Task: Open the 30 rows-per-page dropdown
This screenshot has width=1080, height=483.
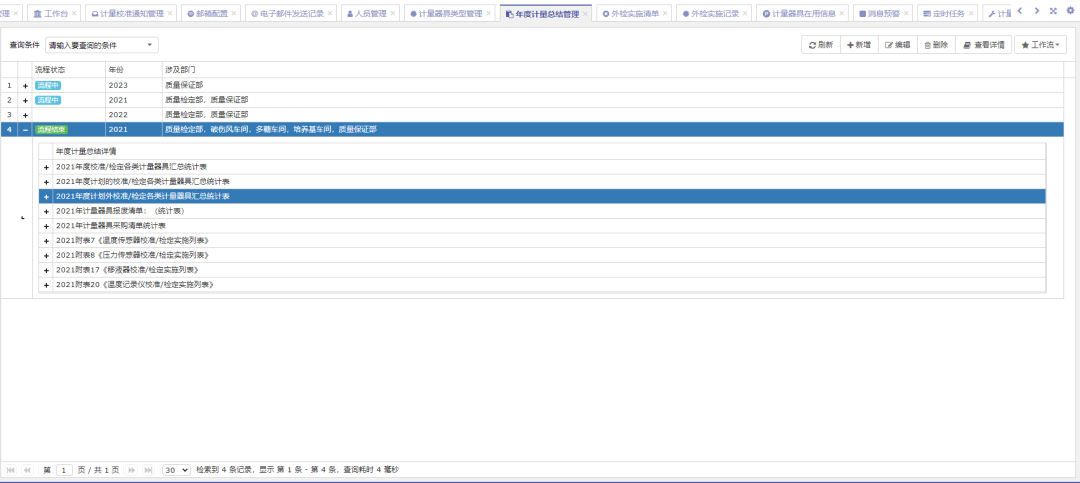Action: [x=176, y=470]
